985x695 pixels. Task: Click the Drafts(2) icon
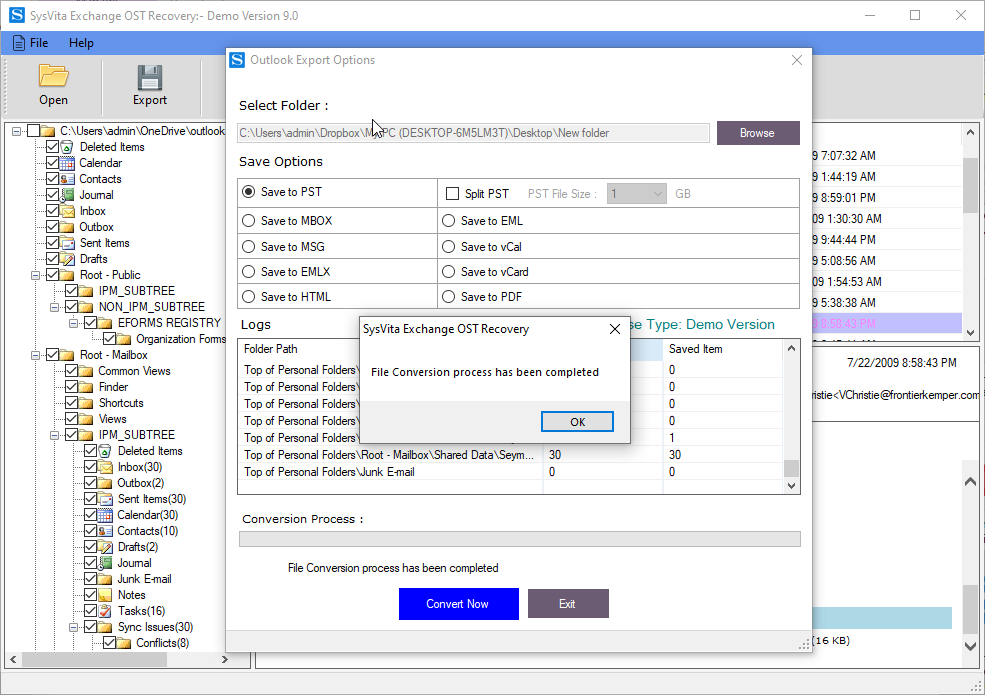106,547
